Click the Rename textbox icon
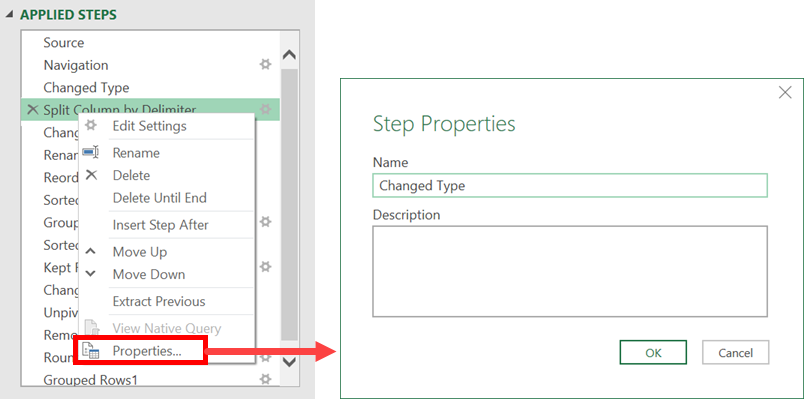804x399 pixels. (91, 152)
